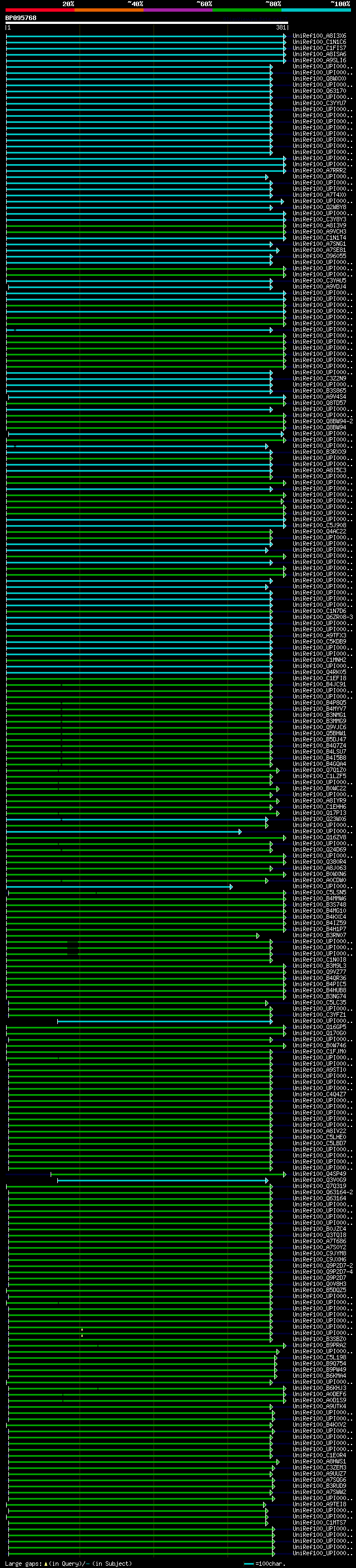Screen dimensions: 356x1568
Task: Click the white query sequence bar
Action: click(x=147, y=23)
